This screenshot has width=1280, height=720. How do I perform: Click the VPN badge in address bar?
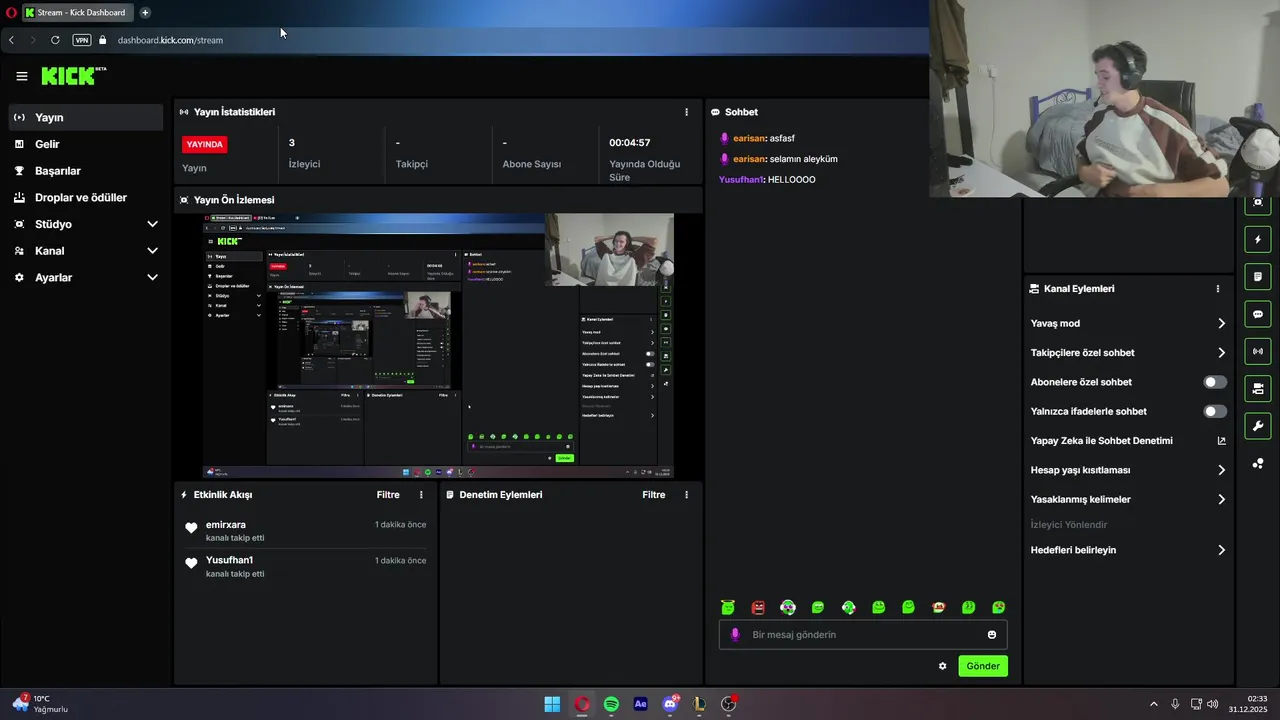82,40
